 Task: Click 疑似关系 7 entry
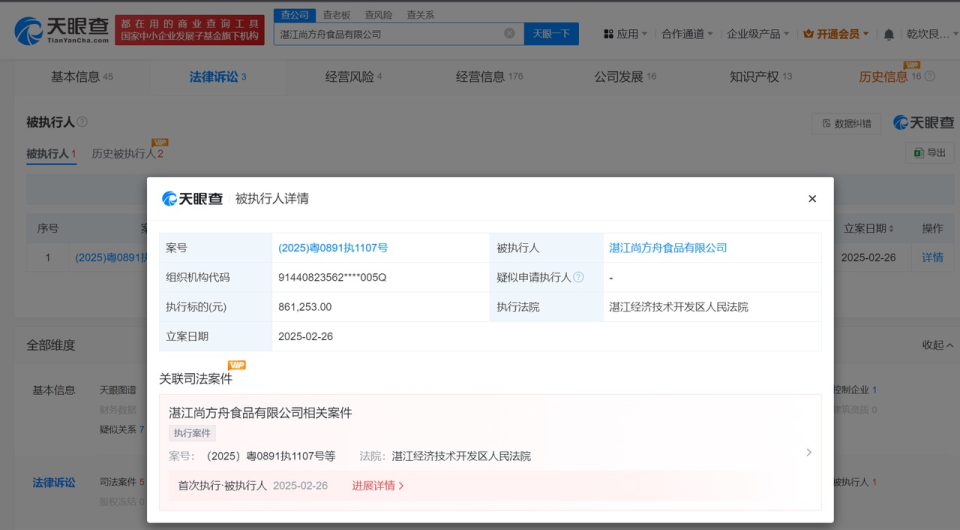pos(121,430)
